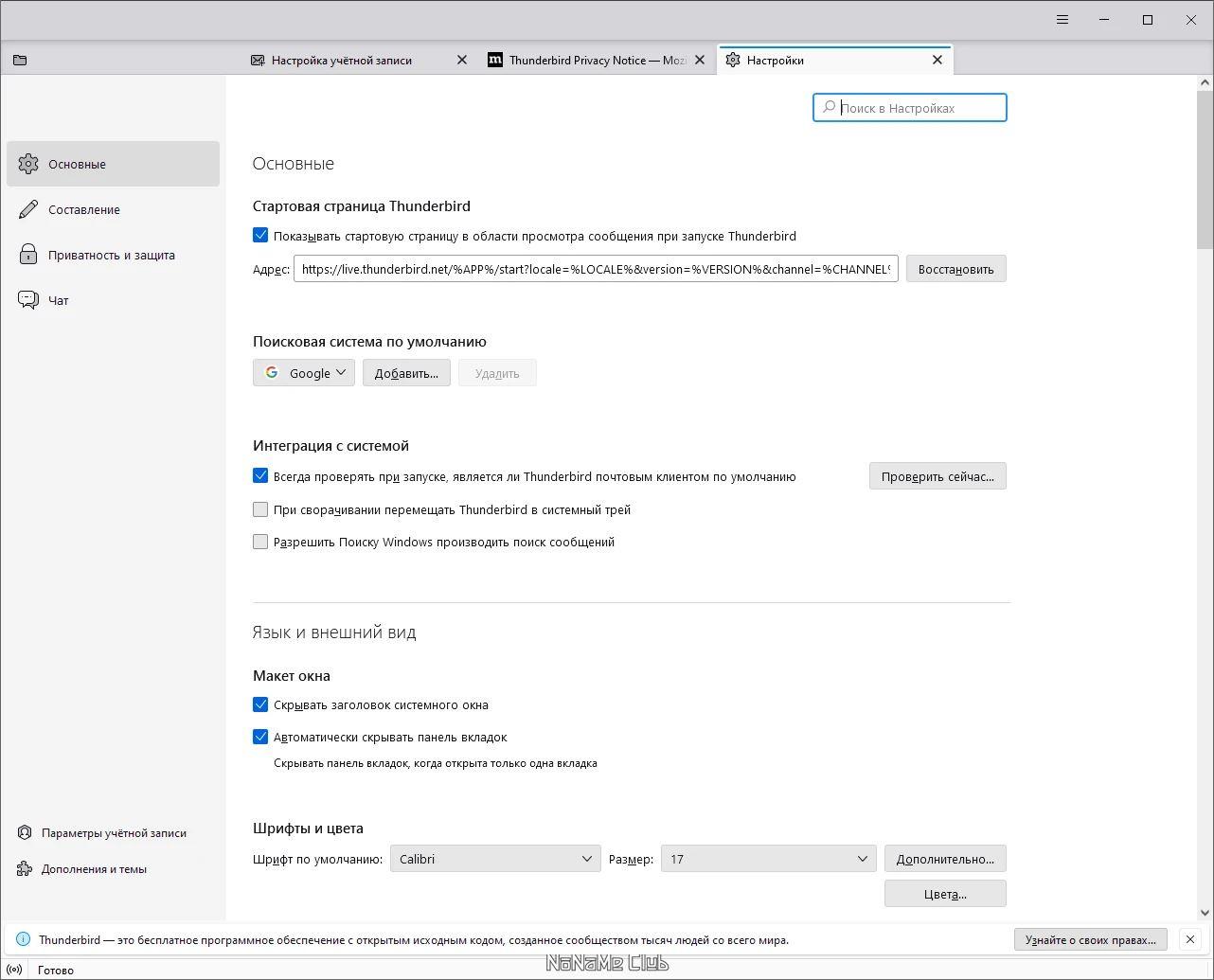The width and height of the screenshot is (1214, 980).
Task: Switch to Thunderbird Privacy Notice tab
Action: tap(598, 60)
